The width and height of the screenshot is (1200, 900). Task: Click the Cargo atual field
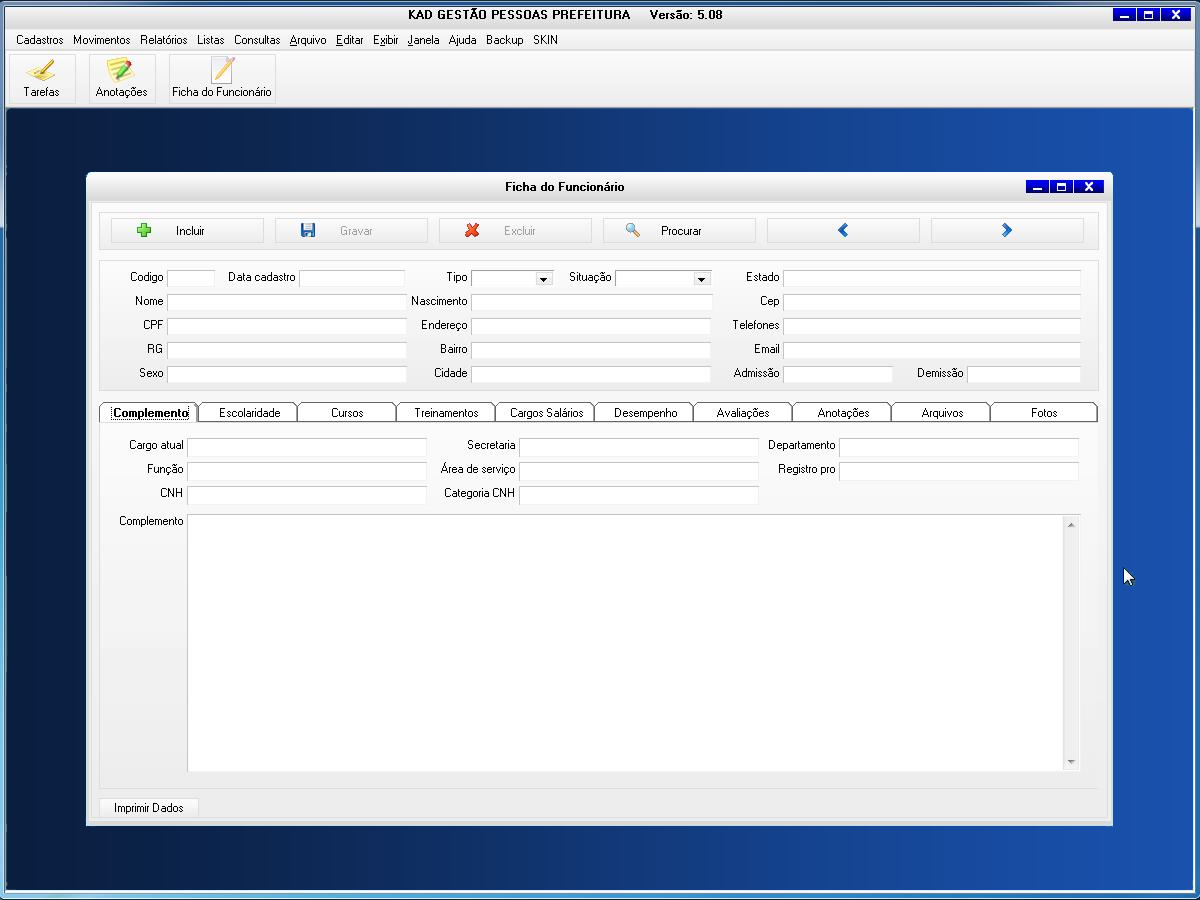(307, 447)
